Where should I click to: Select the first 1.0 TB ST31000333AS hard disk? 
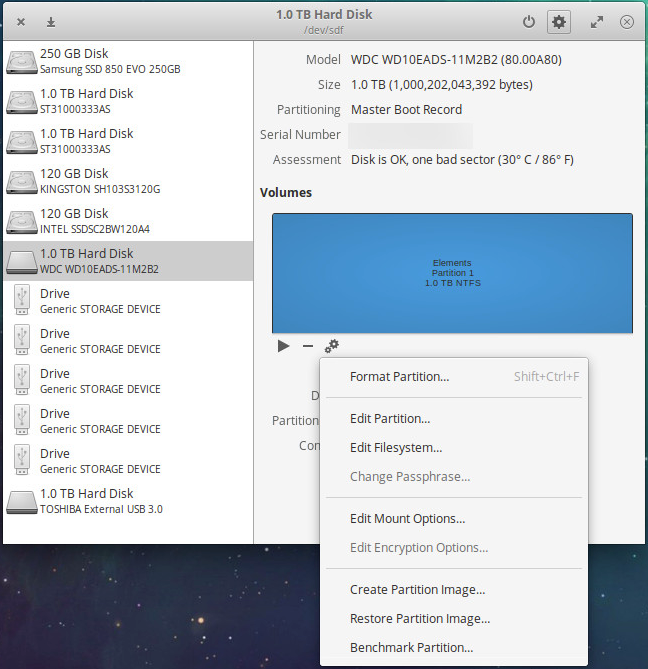(128, 102)
